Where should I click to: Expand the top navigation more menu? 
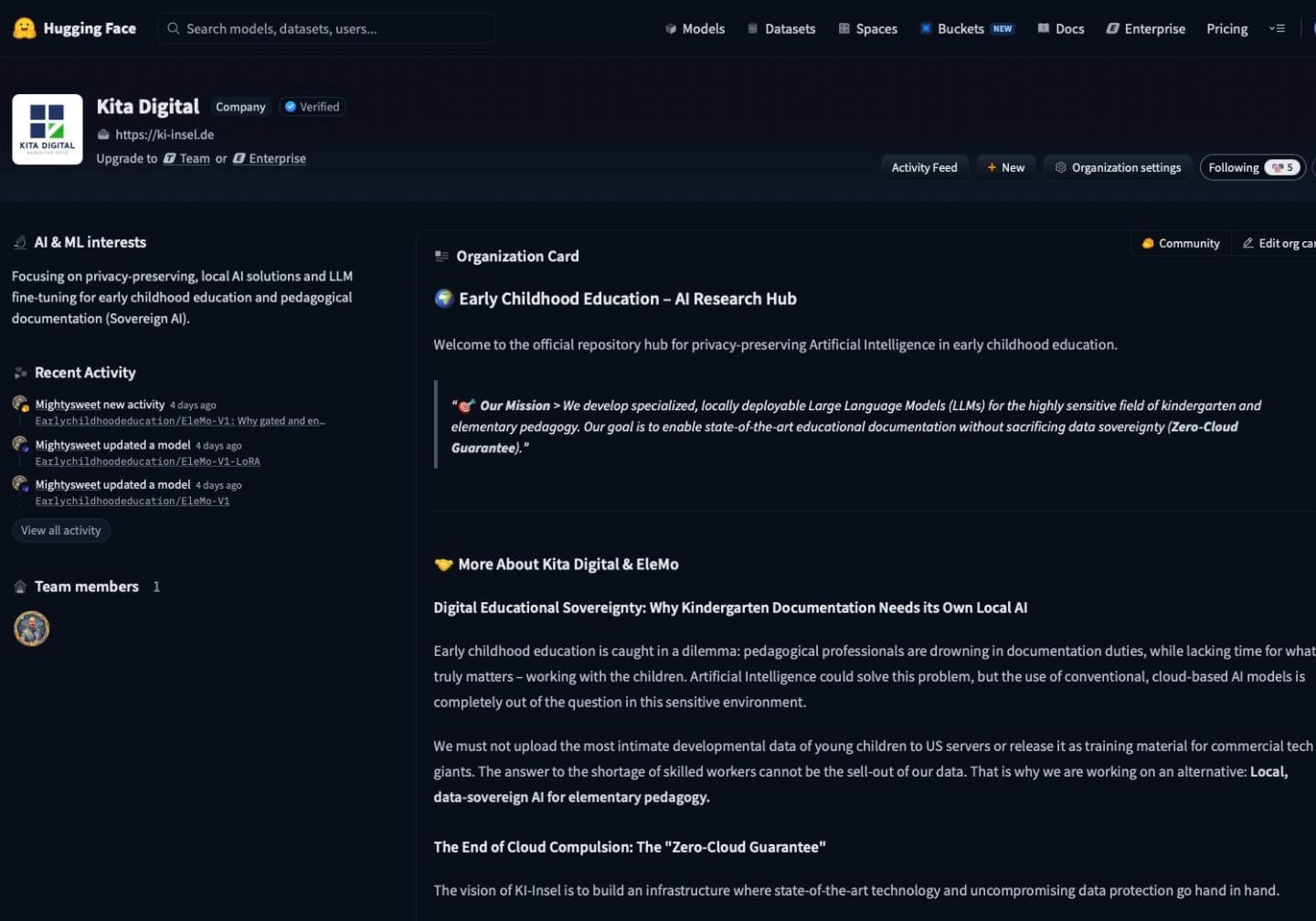(1277, 28)
